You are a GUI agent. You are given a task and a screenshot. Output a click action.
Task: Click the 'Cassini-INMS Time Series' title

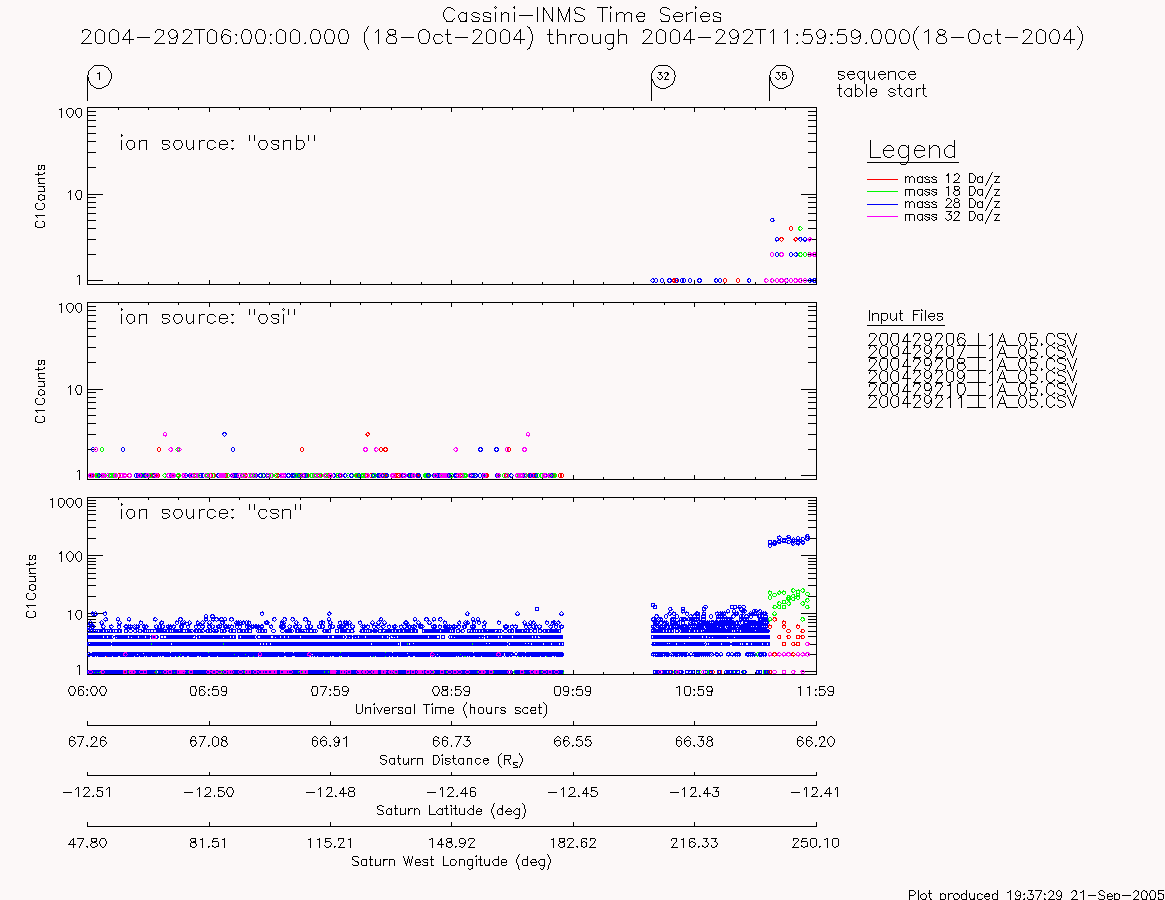click(x=582, y=15)
